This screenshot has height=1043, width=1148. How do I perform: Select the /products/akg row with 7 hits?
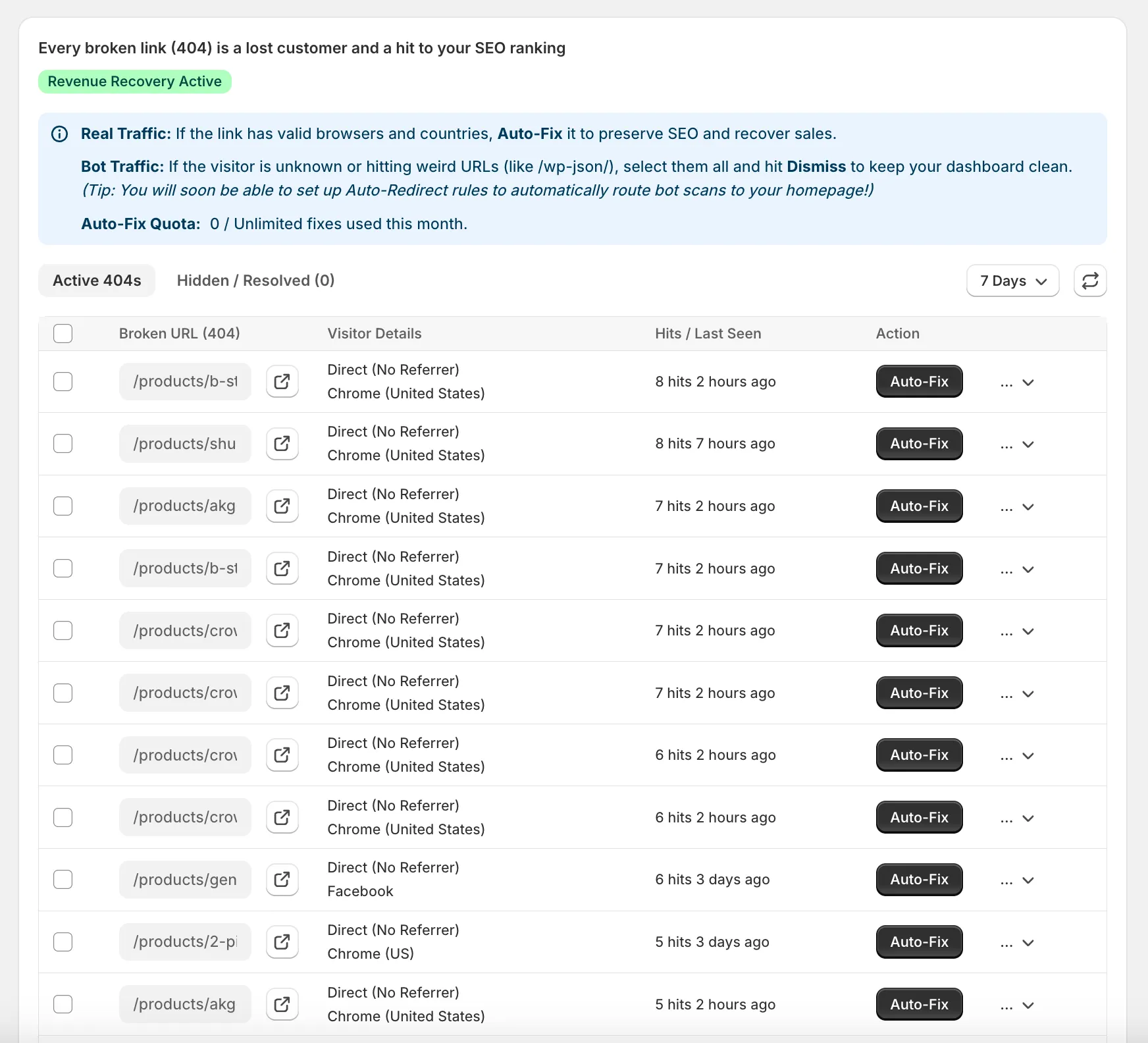63,506
